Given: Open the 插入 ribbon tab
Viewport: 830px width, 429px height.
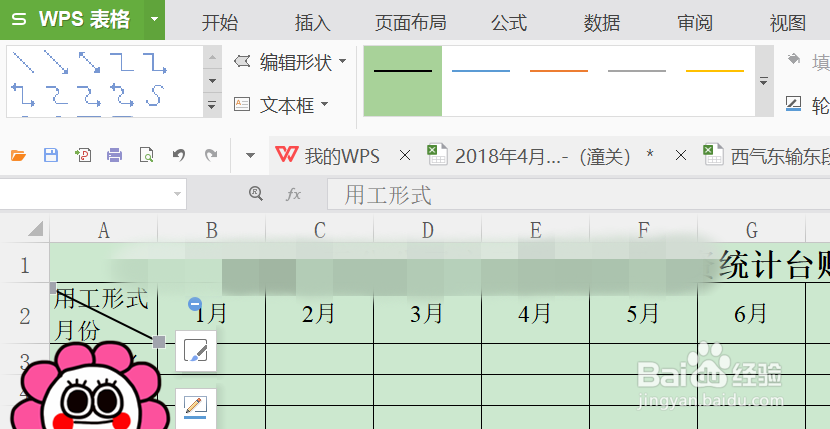Looking at the screenshot, I should (x=312, y=23).
